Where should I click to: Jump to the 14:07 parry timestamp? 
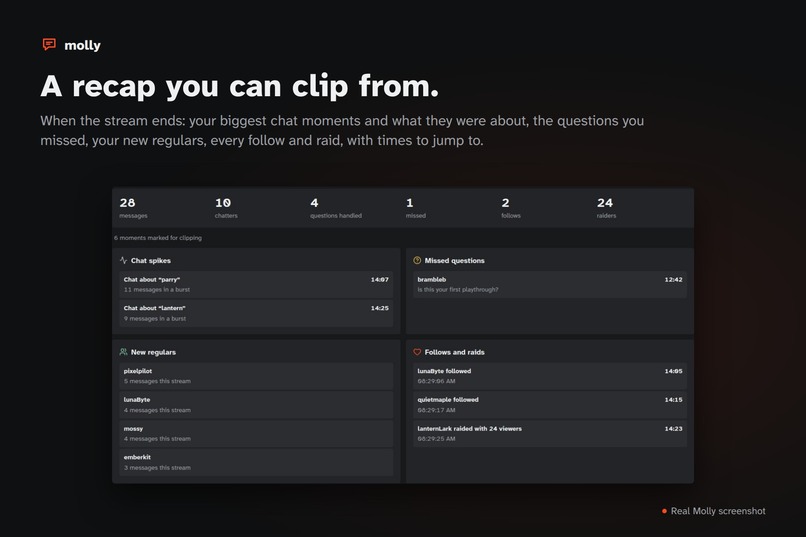point(380,280)
